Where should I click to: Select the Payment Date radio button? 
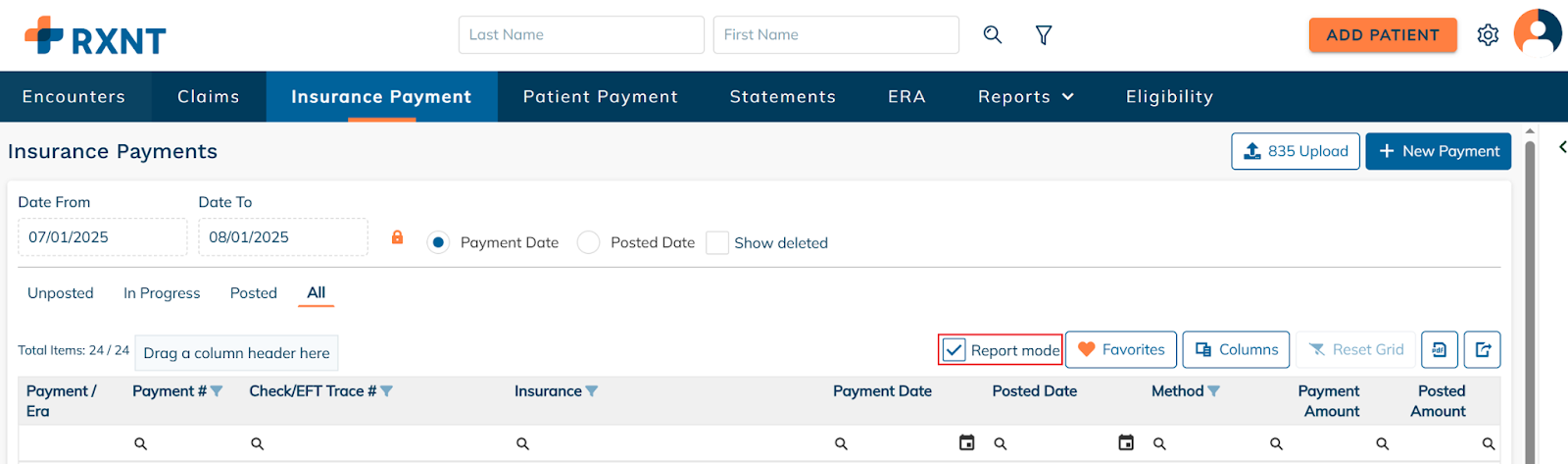(x=438, y=242)
